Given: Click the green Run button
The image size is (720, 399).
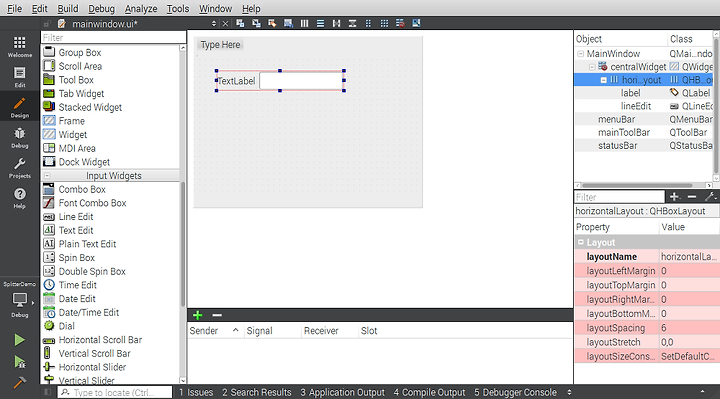Looking at the screenshot, I should (x=19, y=340).
